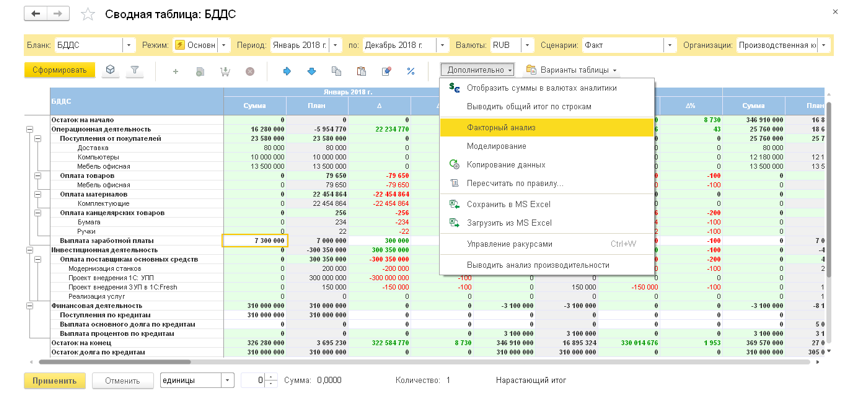Click the delete cross circle icon
The width and height of the screenshot is (860, 396).
250,71
